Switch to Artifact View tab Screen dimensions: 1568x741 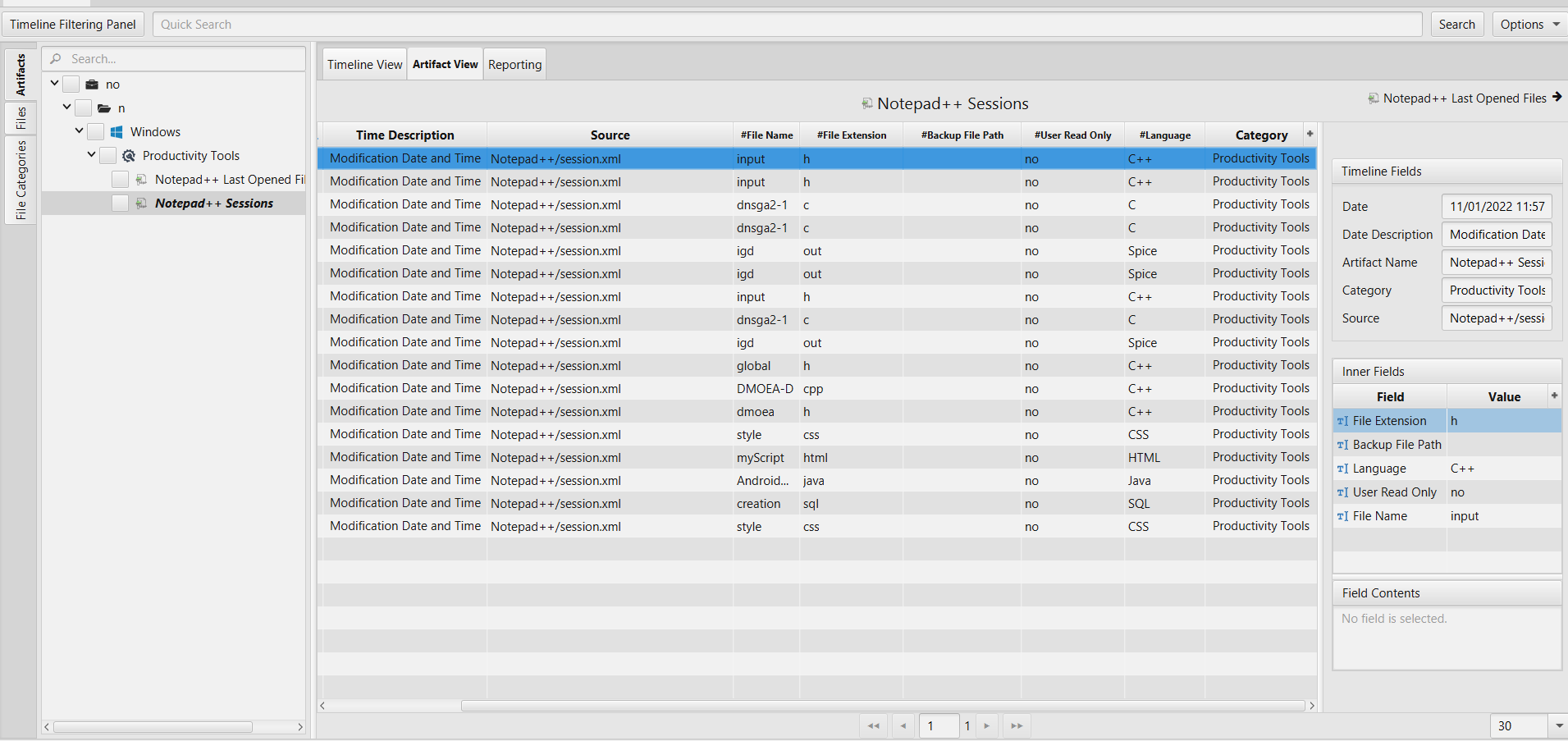pos(445,64)
